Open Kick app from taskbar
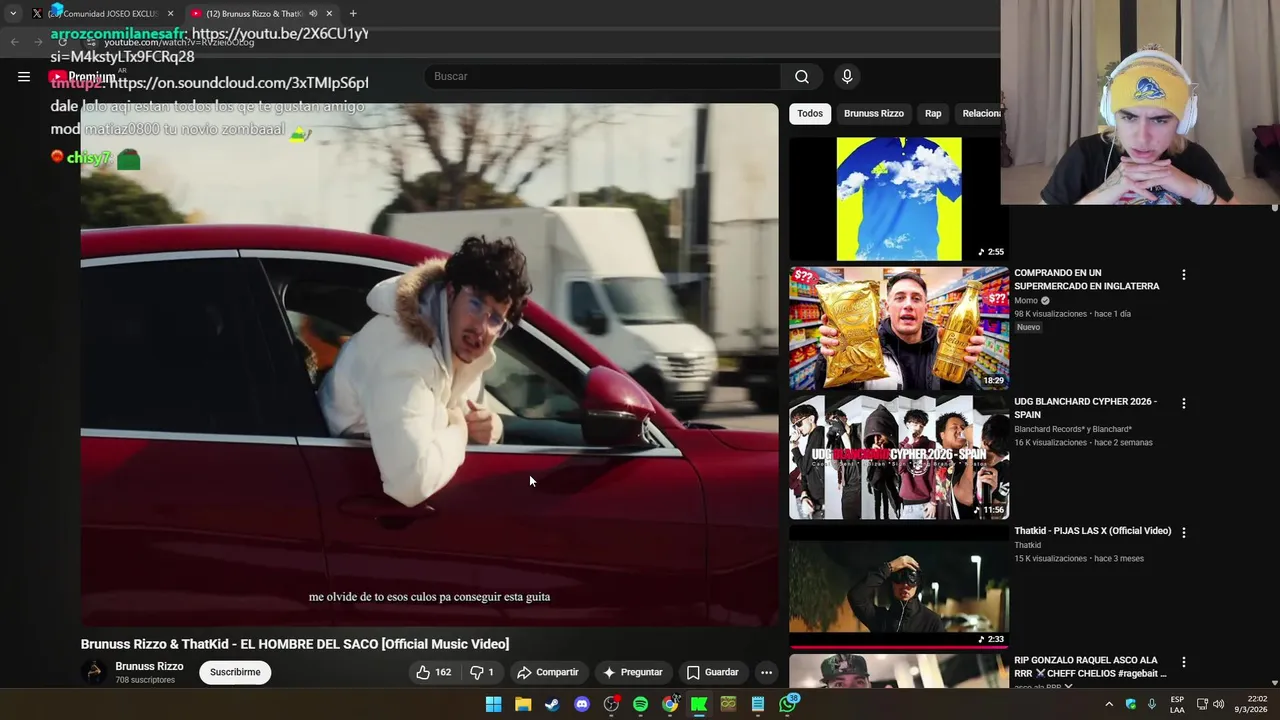 [x=699, y=704]
